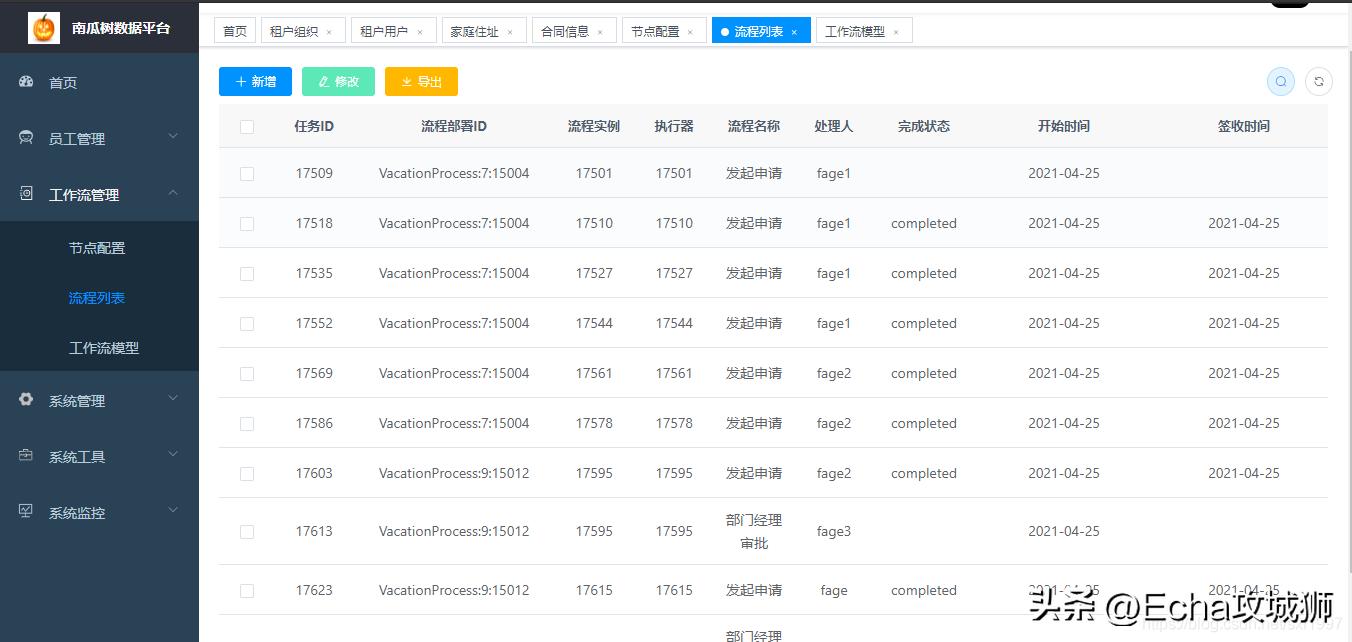Screen dimensions: 1352x642
Task: Click the refresh icon to reload the table
Action: [1319, 81]
